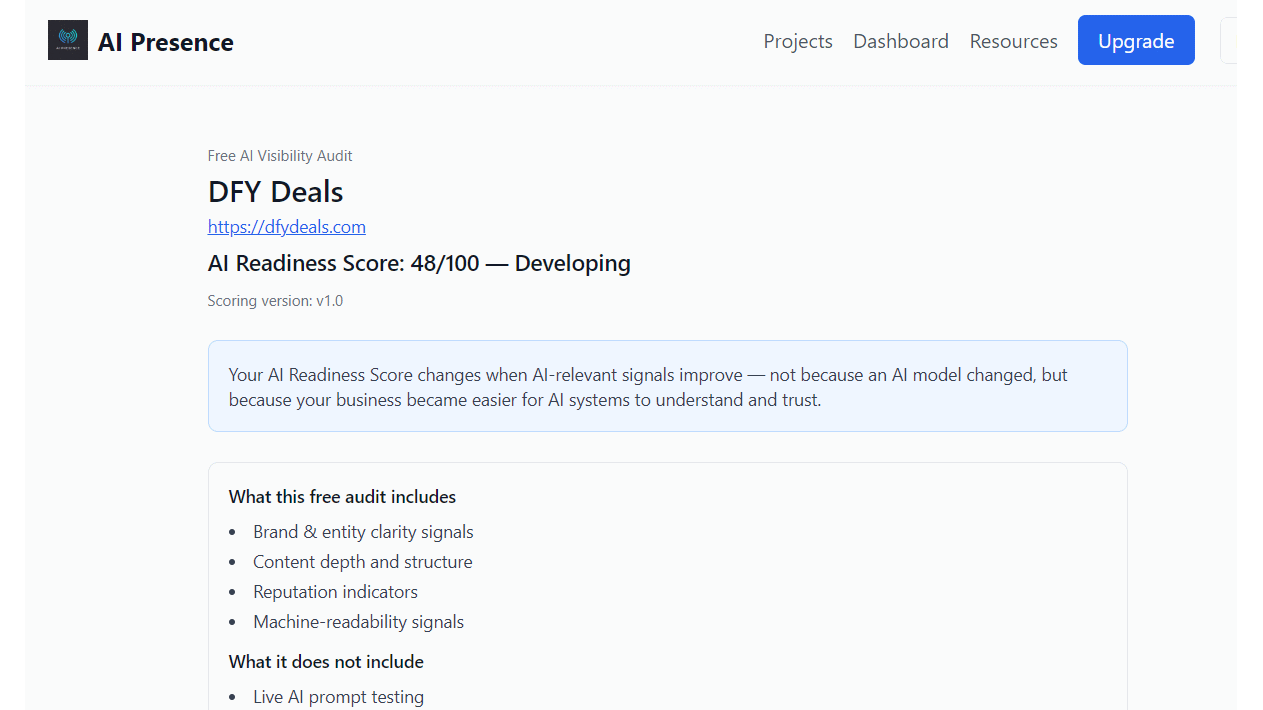Click the Free AI Visibility Audit label
This screenshot has width=1263, height=710.
click(x=280, y=156)
